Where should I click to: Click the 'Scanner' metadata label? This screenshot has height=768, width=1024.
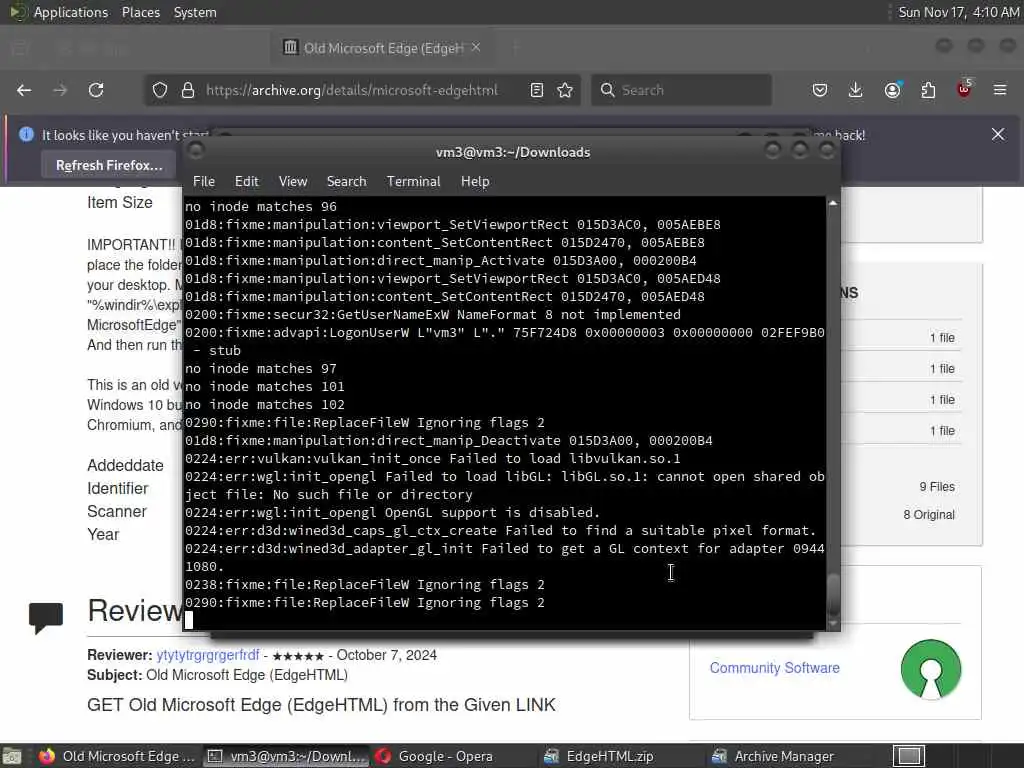[117, 511]
